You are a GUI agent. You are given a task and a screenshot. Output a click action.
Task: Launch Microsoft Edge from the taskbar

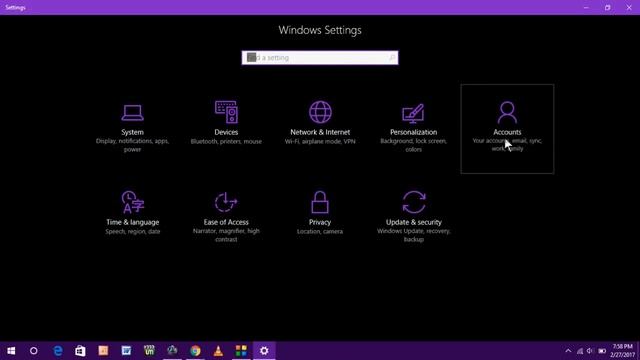(58, 351)
